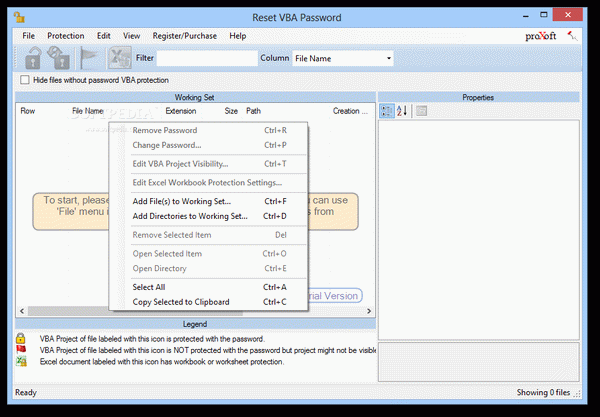Click the Path column header
Screen dimensions: 600x417
[x=253, y=111]
